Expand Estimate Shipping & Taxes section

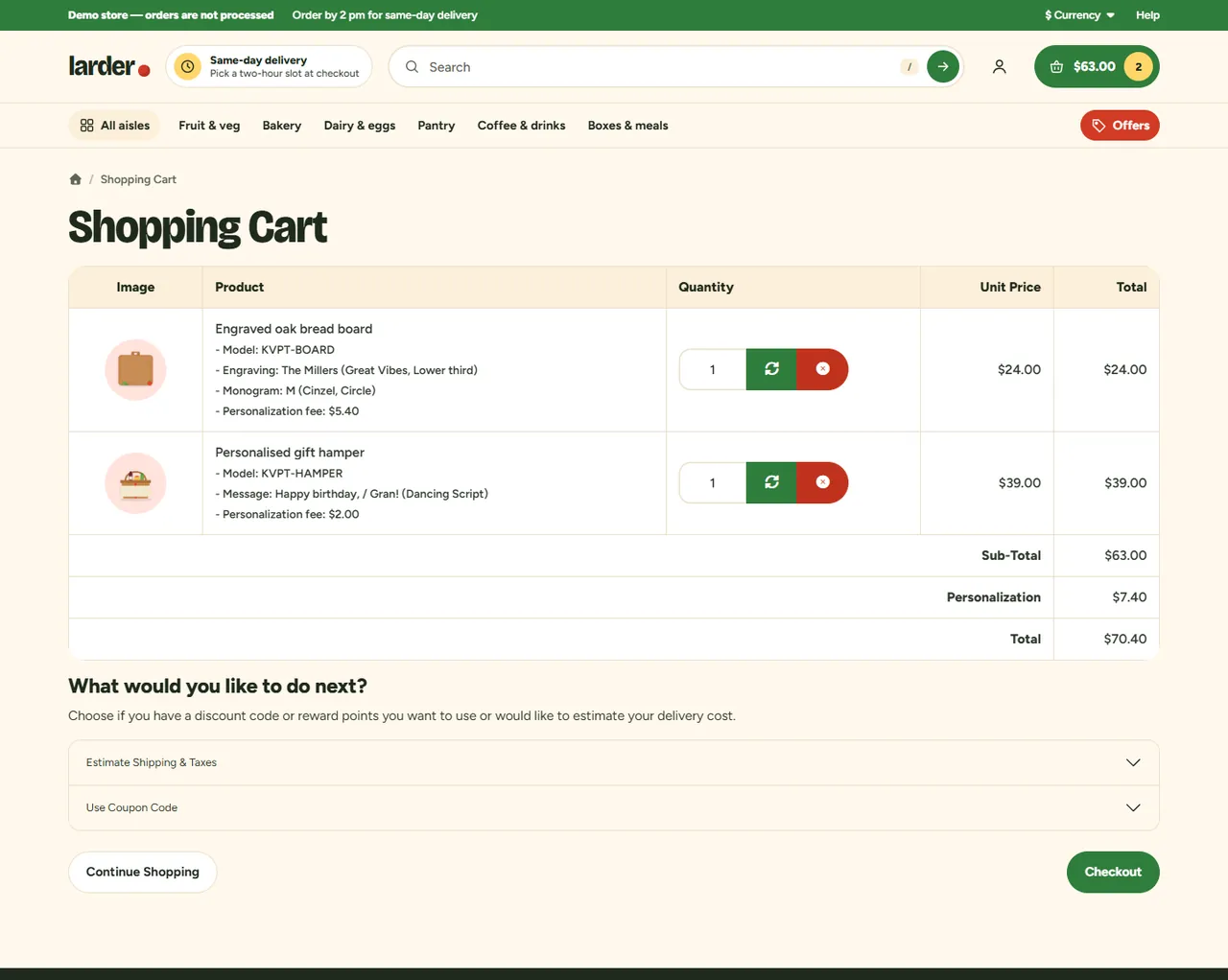(x=614, y=762)
